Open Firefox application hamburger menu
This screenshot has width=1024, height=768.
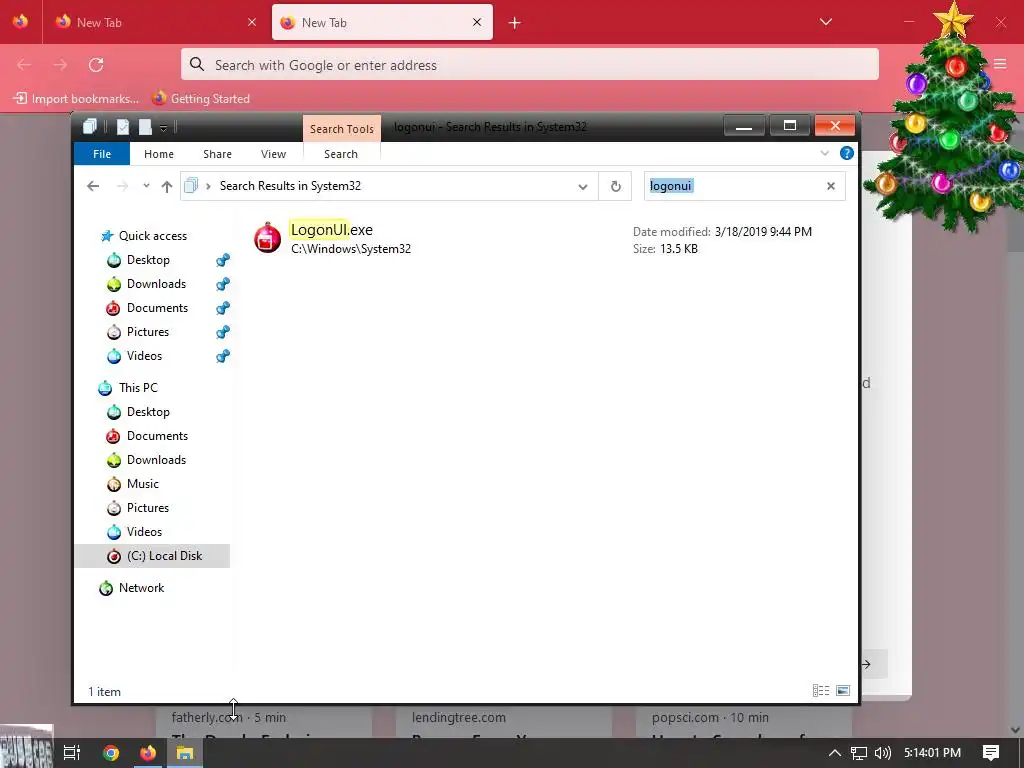pyautogui.click(x=1000, y=64)
